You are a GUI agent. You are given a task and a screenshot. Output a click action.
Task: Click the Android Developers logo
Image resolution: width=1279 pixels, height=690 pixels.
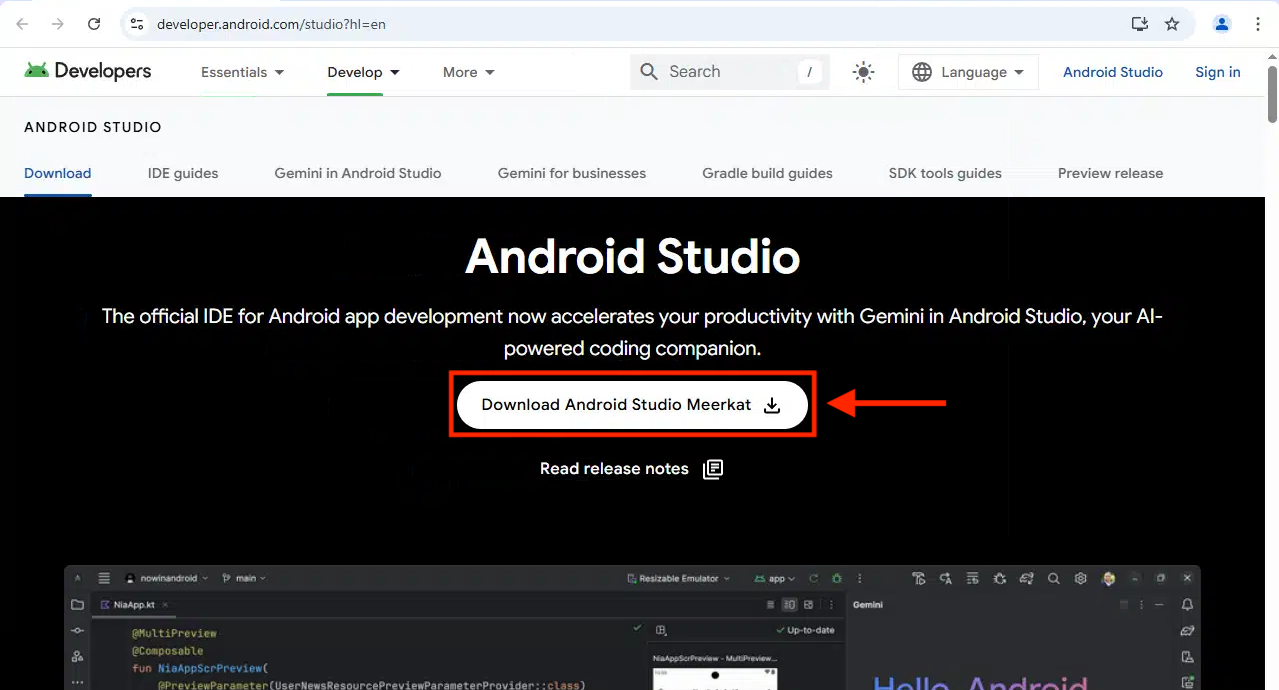pos(88,71)
